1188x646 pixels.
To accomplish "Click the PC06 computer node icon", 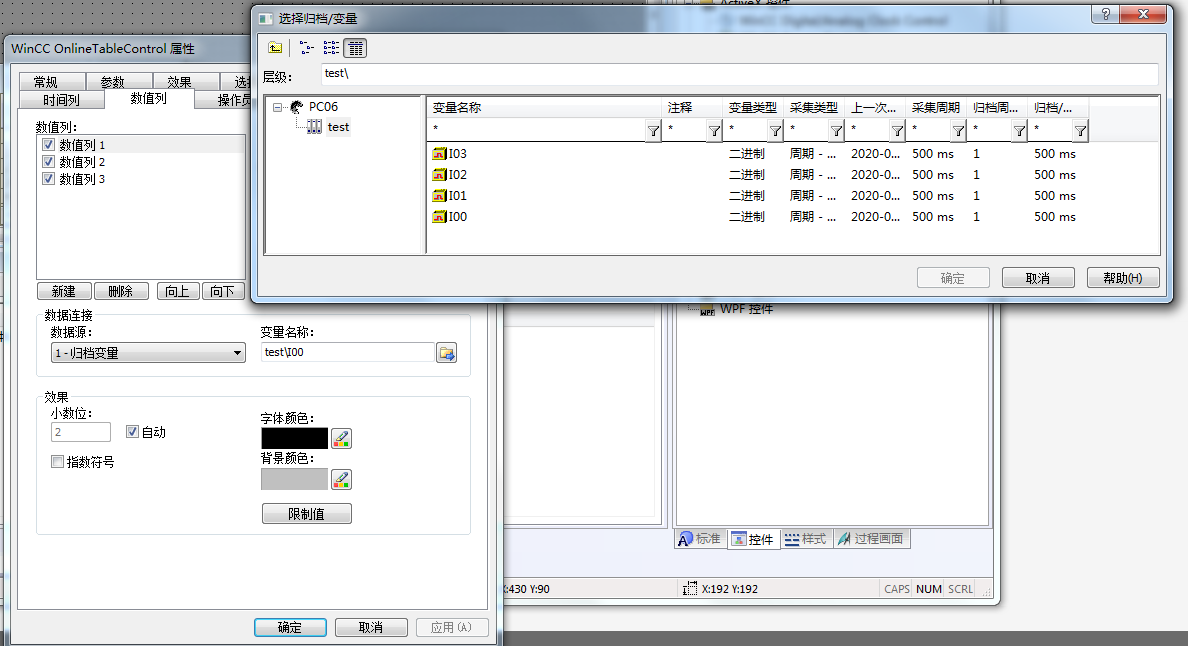I will (297, 107).
